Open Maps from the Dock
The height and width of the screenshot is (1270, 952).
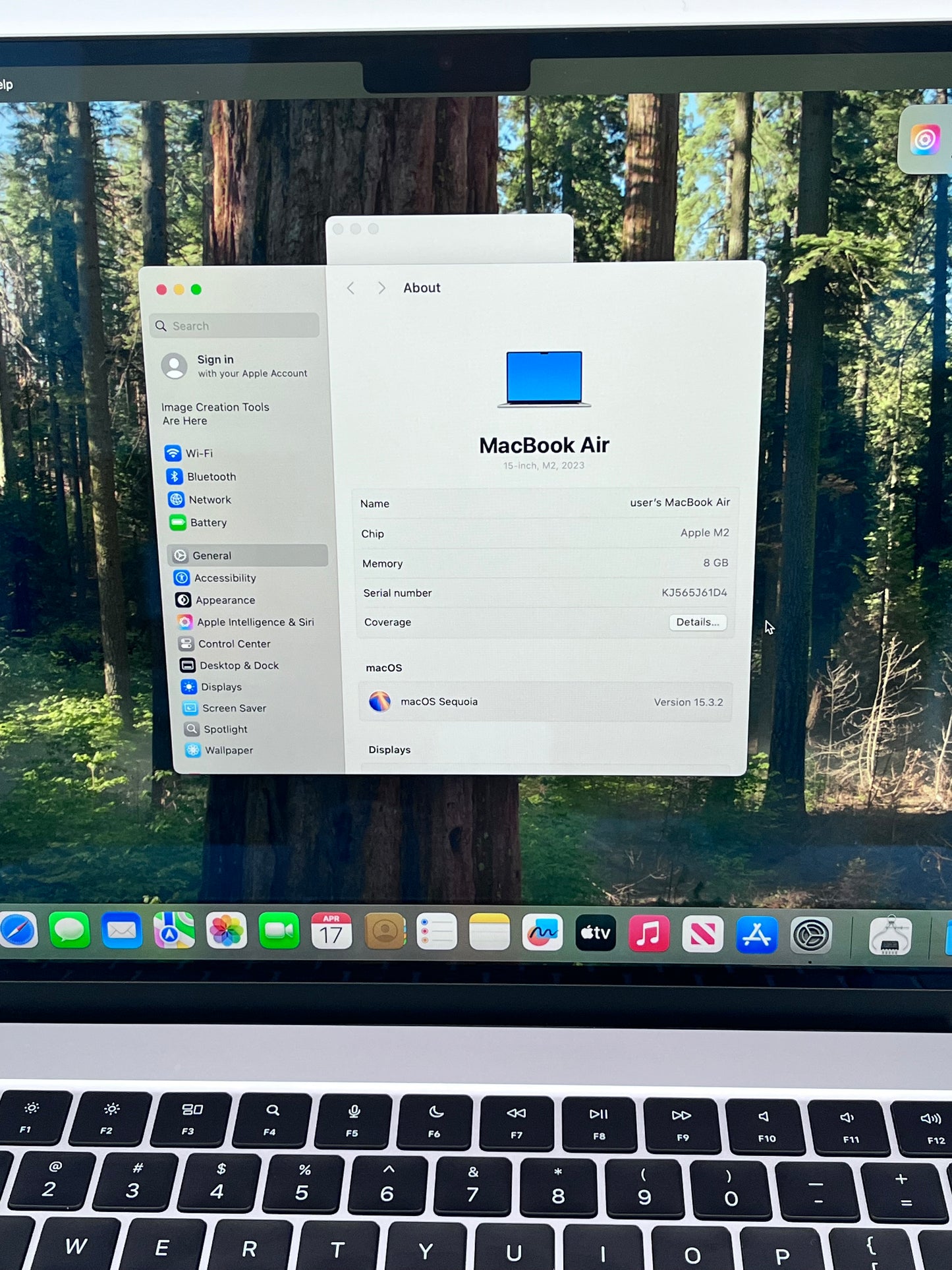[x=174, y=931]
